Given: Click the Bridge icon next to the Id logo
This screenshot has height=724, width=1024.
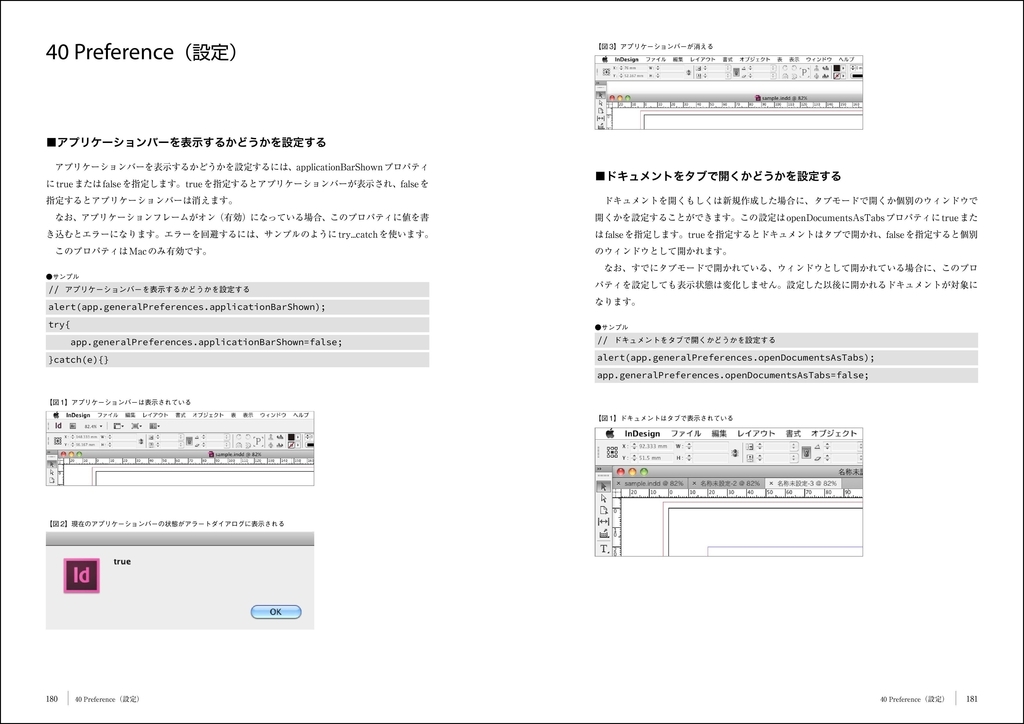Looking at the screenshot, I should (72, 426).
